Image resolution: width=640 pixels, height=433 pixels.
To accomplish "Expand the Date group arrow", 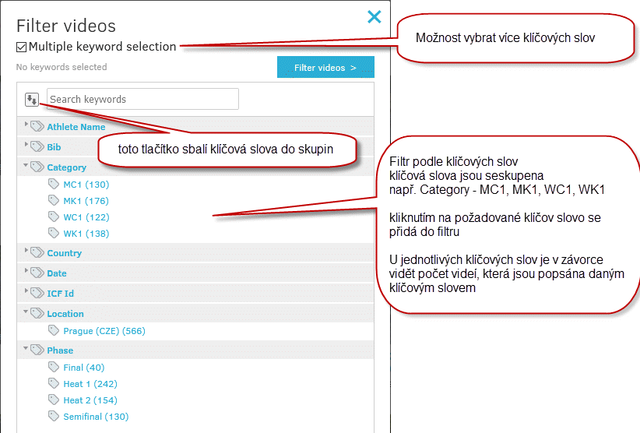I will click(x=26, y=271).
